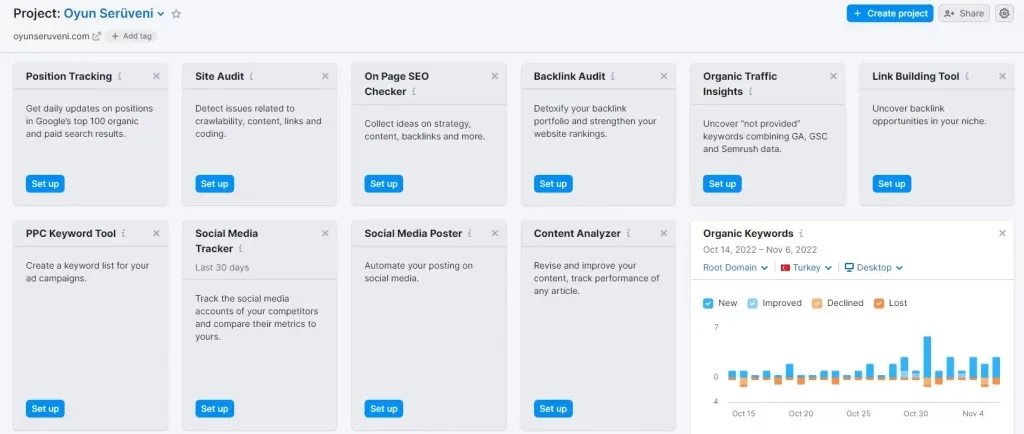Show Social Media Poster info icon

point(470,234)
